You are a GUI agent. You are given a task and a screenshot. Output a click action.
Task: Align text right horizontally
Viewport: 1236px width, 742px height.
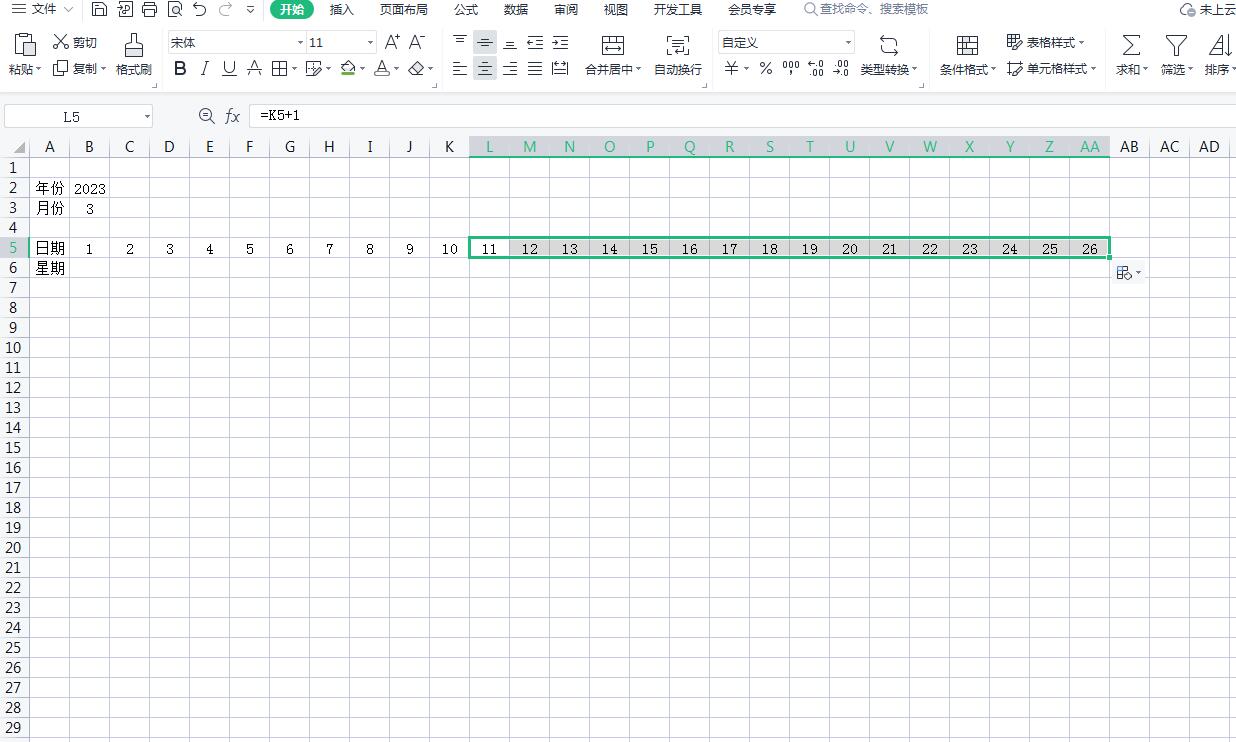tap(510, 69)
